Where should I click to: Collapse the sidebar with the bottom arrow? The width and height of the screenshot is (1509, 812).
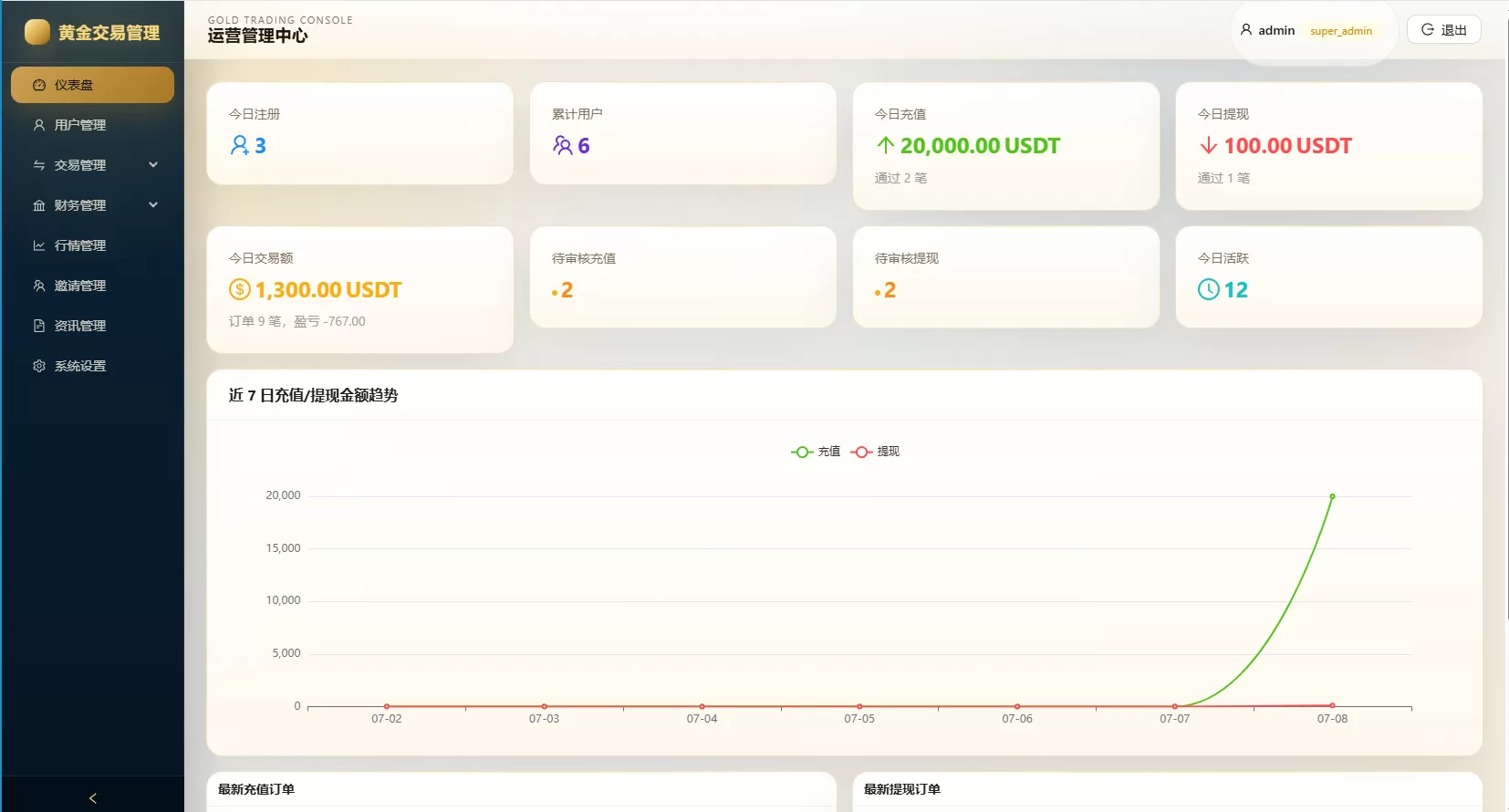(92, 797)
